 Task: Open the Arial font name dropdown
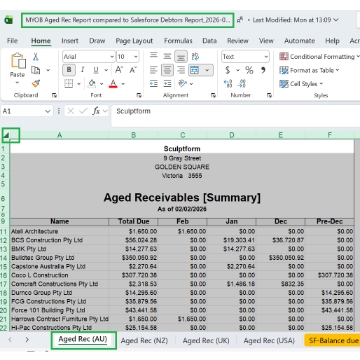pos(112,57)
